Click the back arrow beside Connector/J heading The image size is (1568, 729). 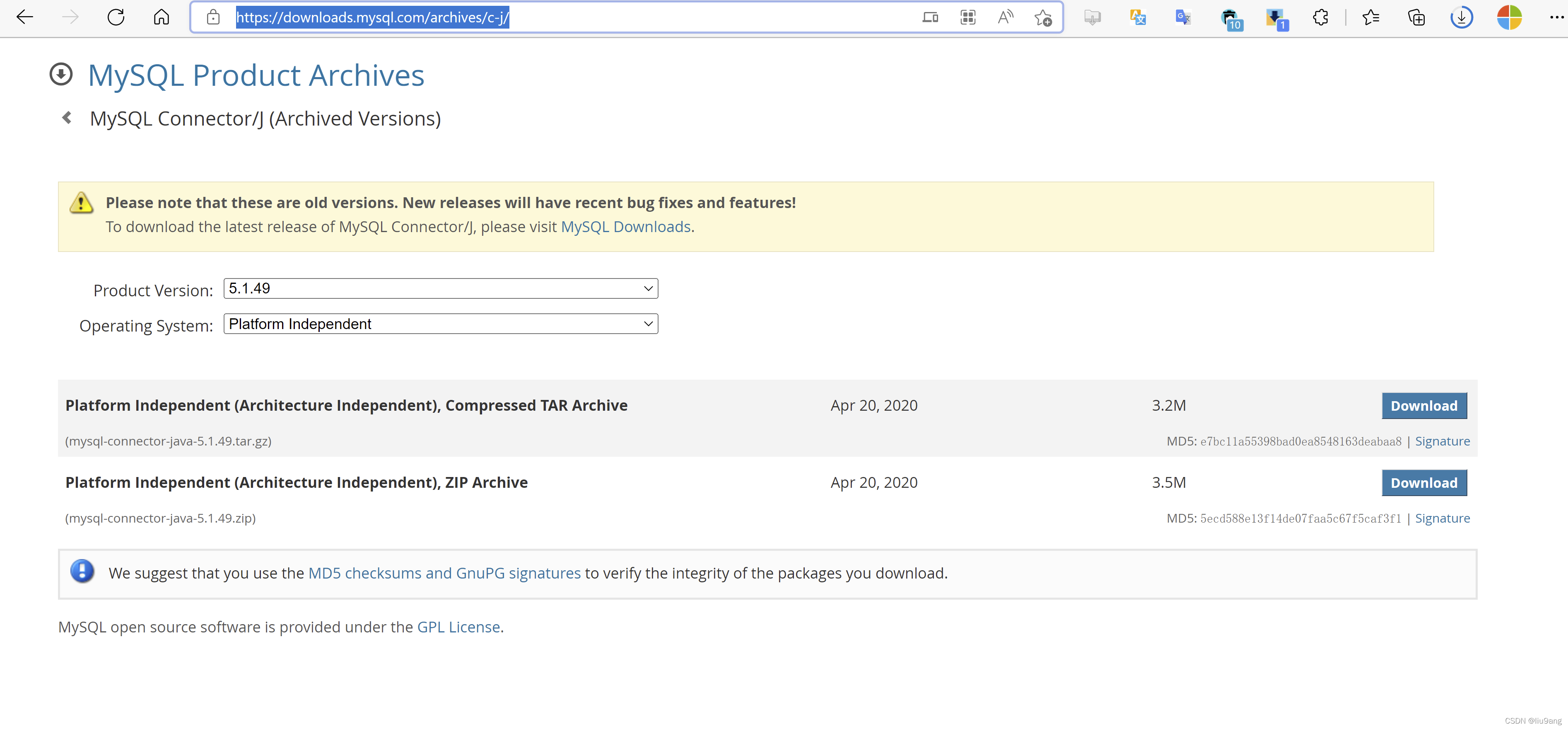pos(67,118)
